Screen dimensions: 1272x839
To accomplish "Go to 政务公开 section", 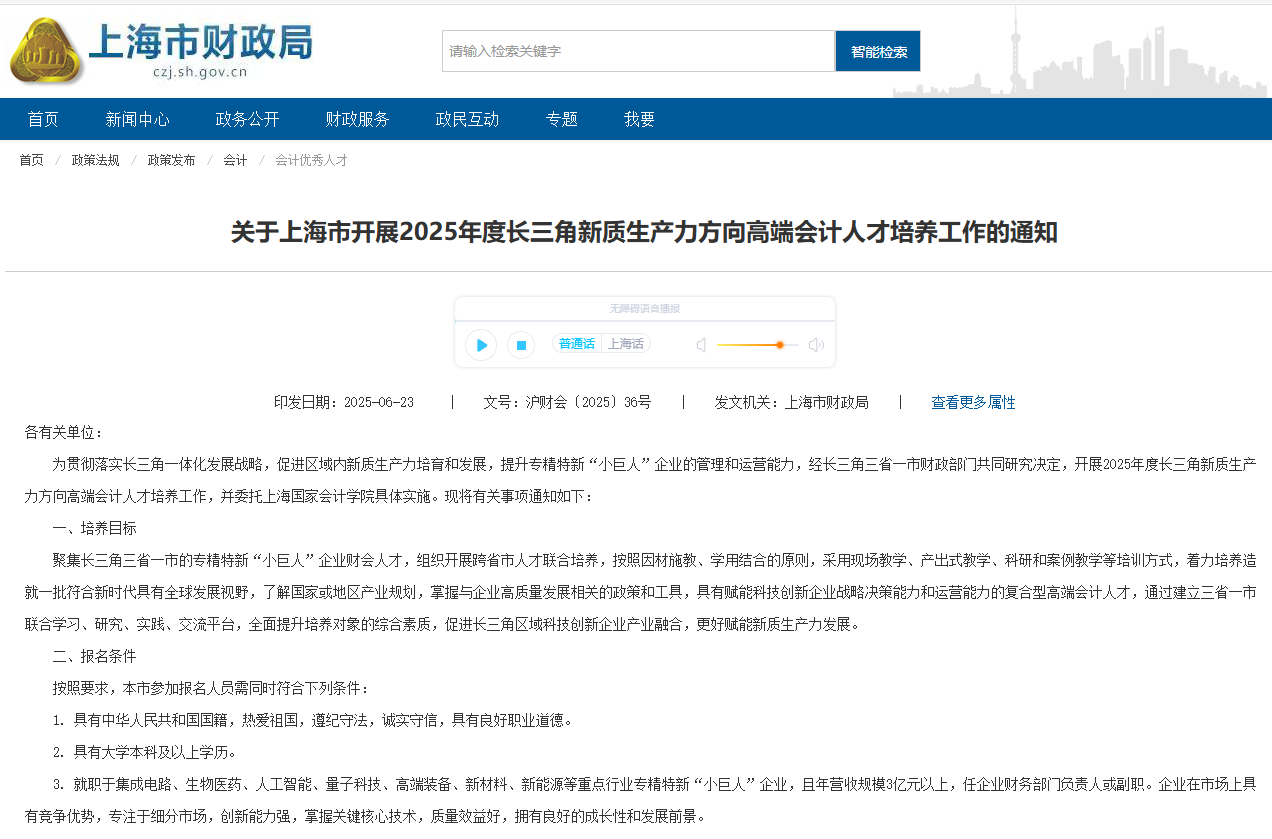I will tap(248, 119).
